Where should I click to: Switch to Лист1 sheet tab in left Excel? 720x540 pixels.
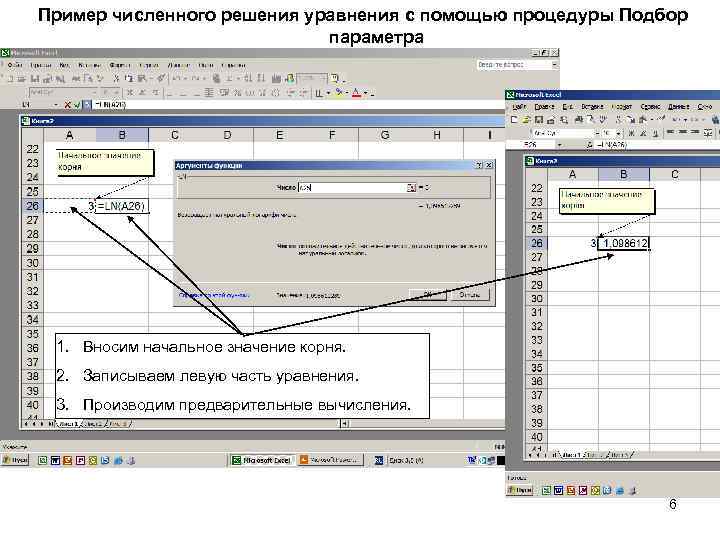coord(69,424)
